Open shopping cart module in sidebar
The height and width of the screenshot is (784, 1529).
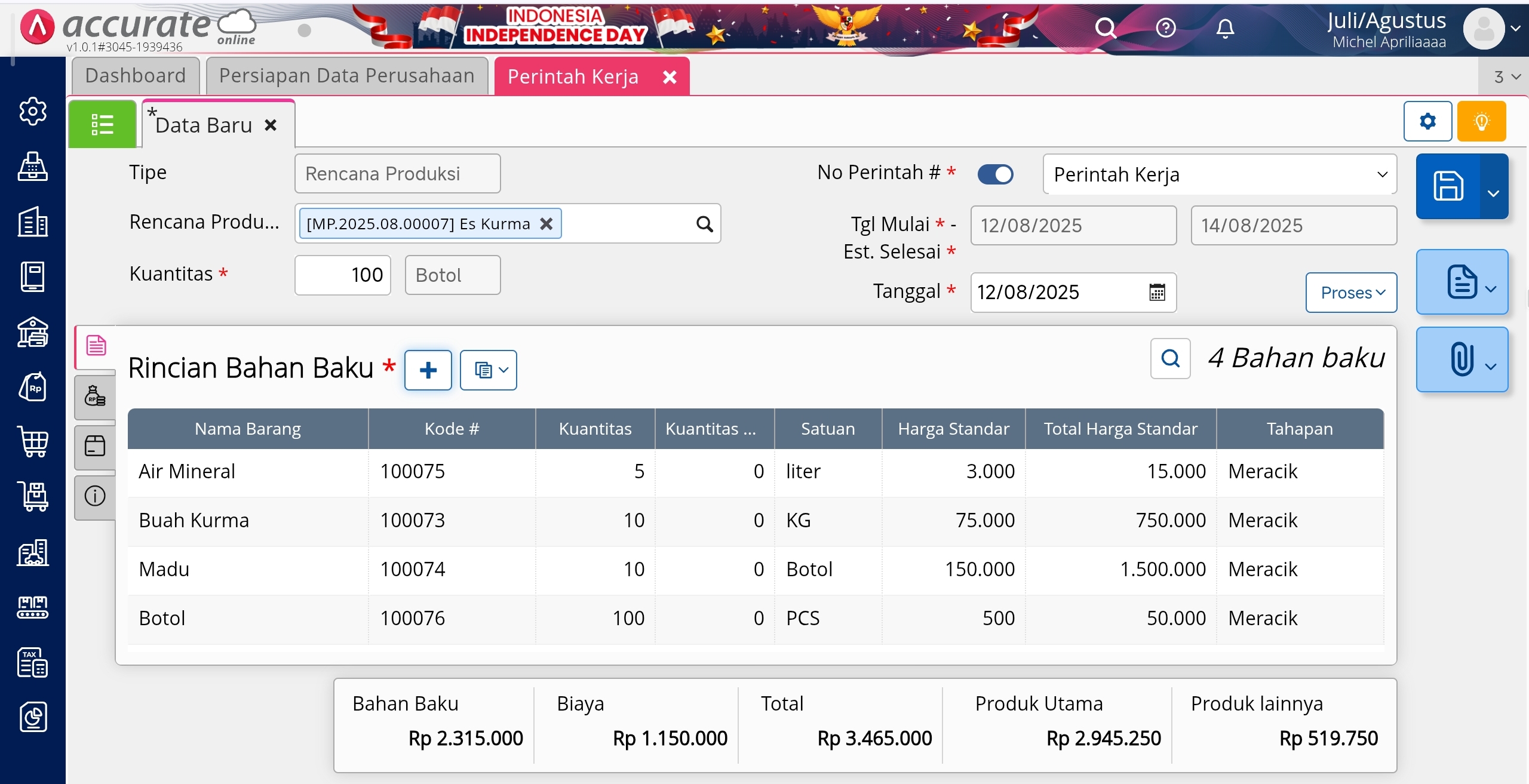coord(33,442)
